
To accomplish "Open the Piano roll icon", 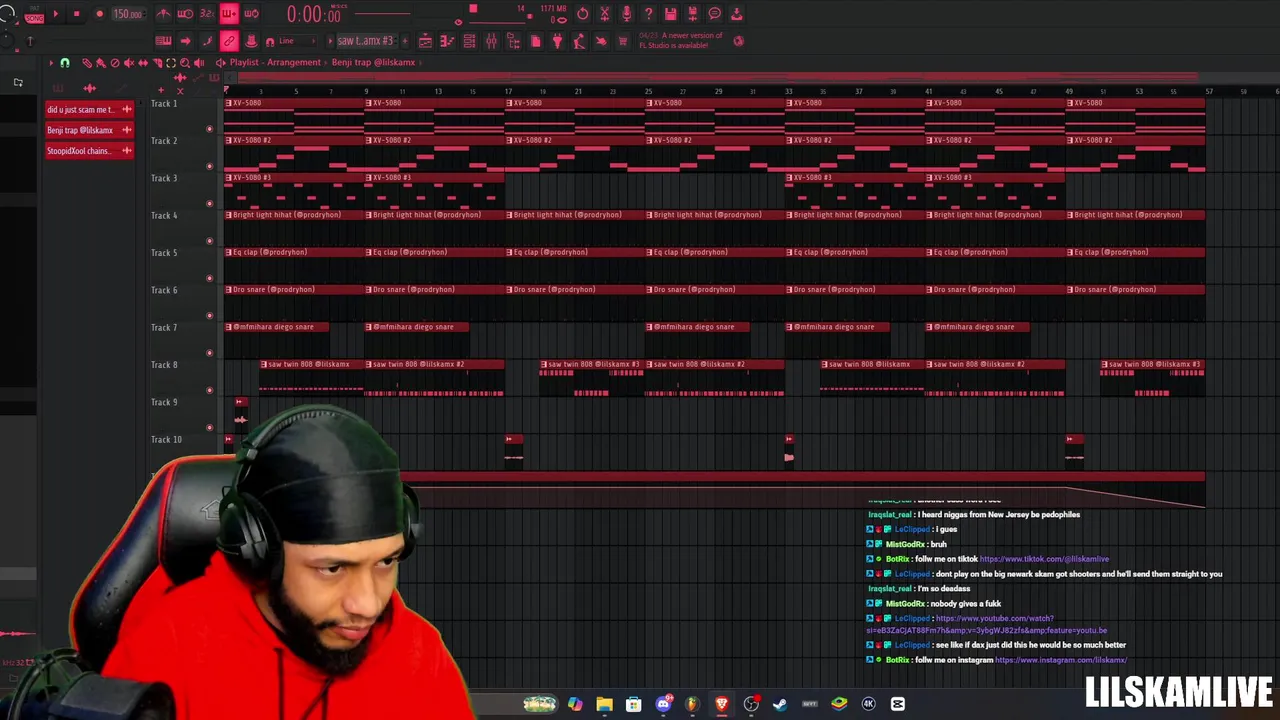I will (x=447, y=41).
